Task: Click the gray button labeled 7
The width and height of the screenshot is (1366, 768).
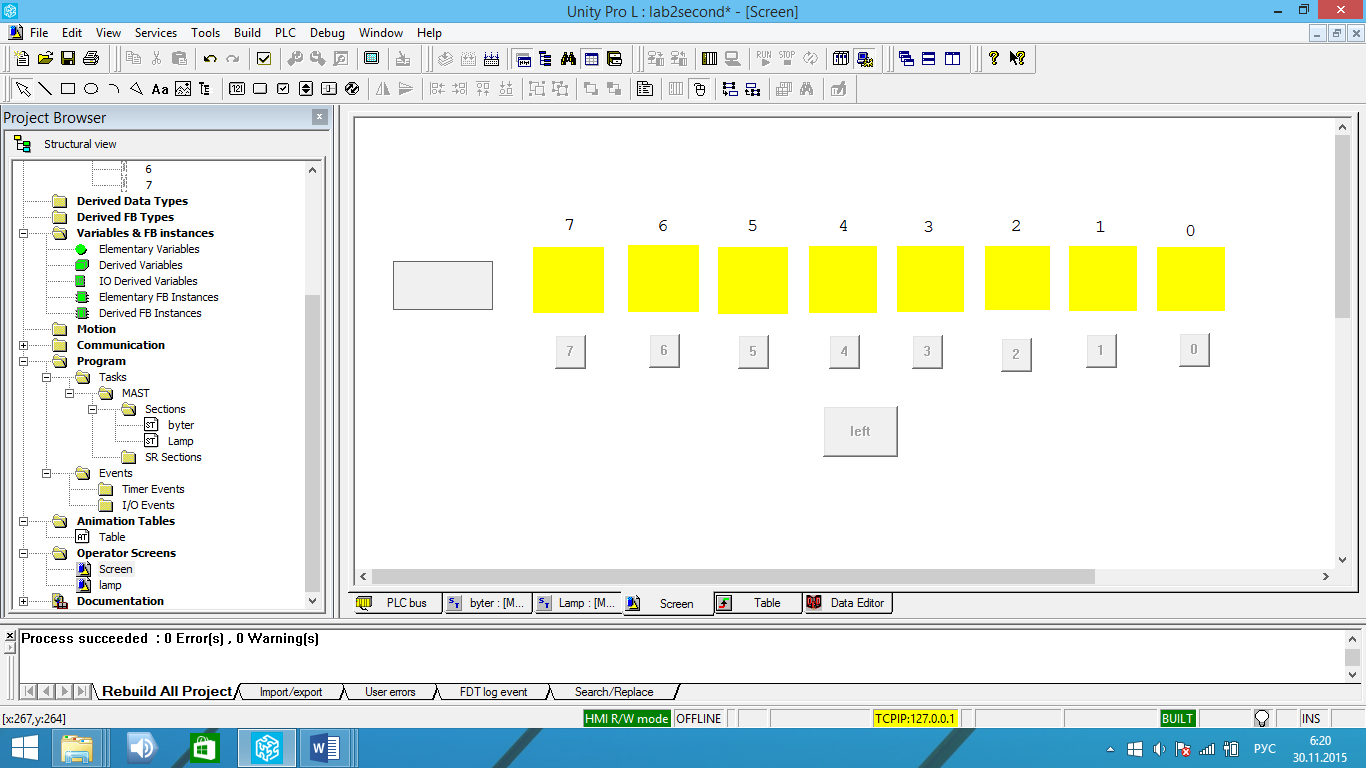Action: 570,351
